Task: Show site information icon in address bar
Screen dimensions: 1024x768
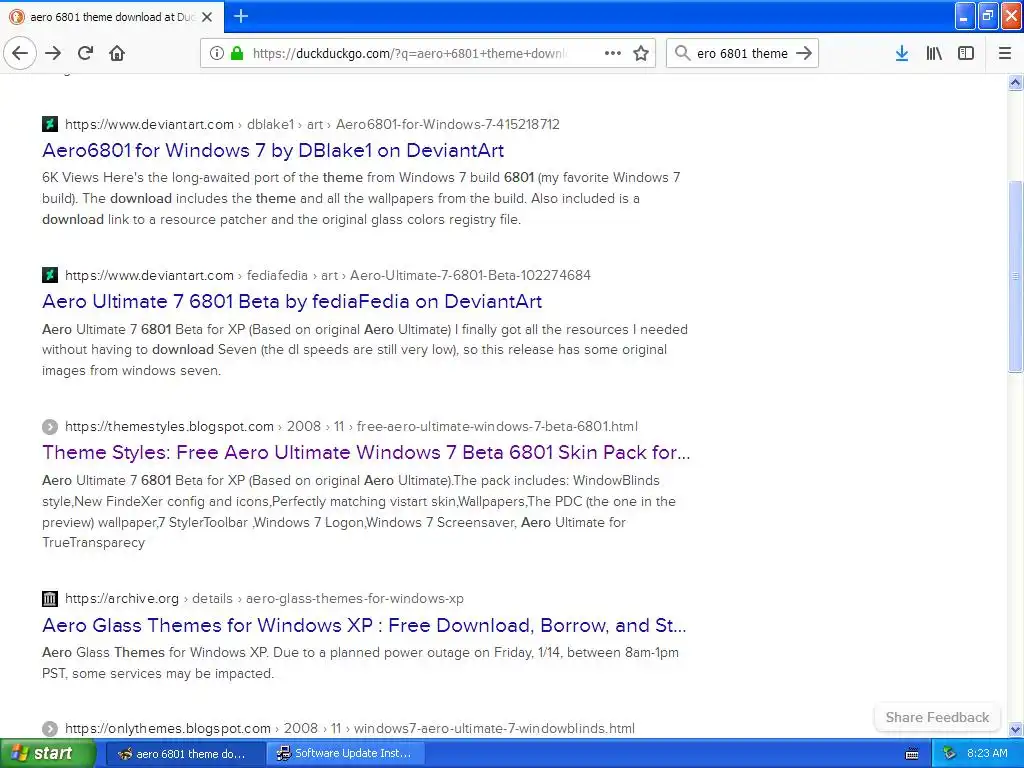Action: 217,54
